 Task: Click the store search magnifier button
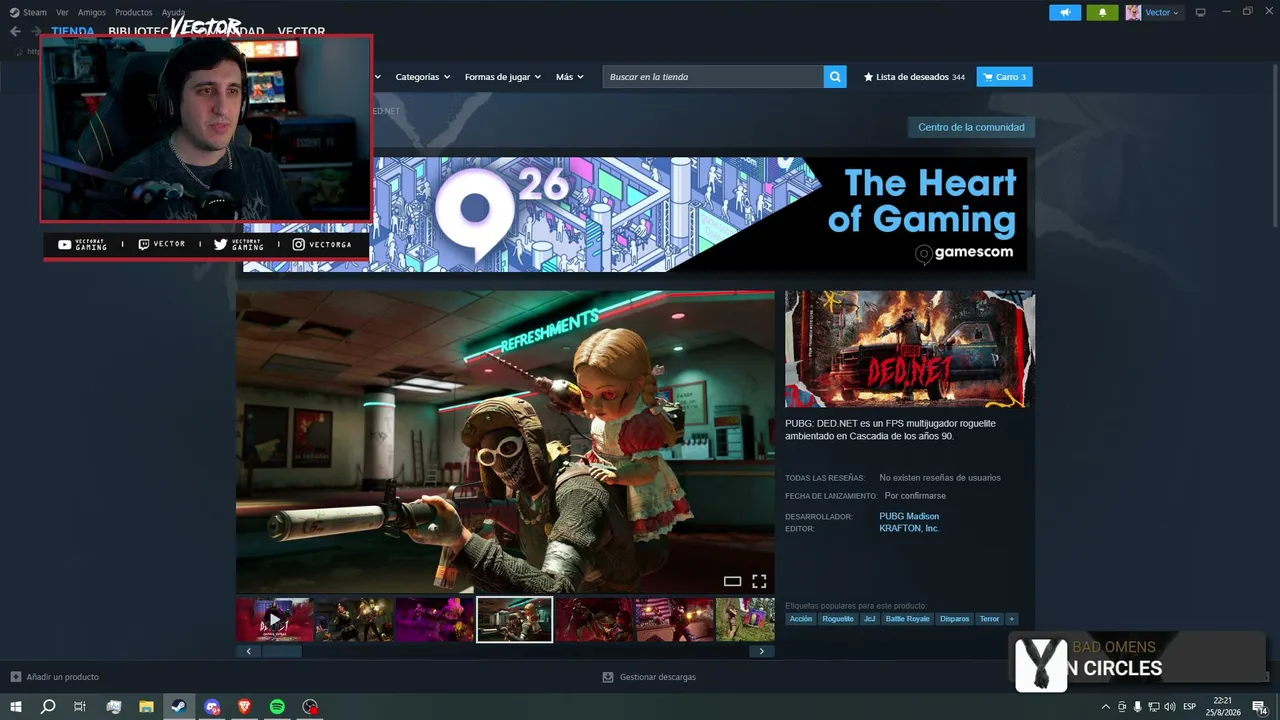[835, 77]
